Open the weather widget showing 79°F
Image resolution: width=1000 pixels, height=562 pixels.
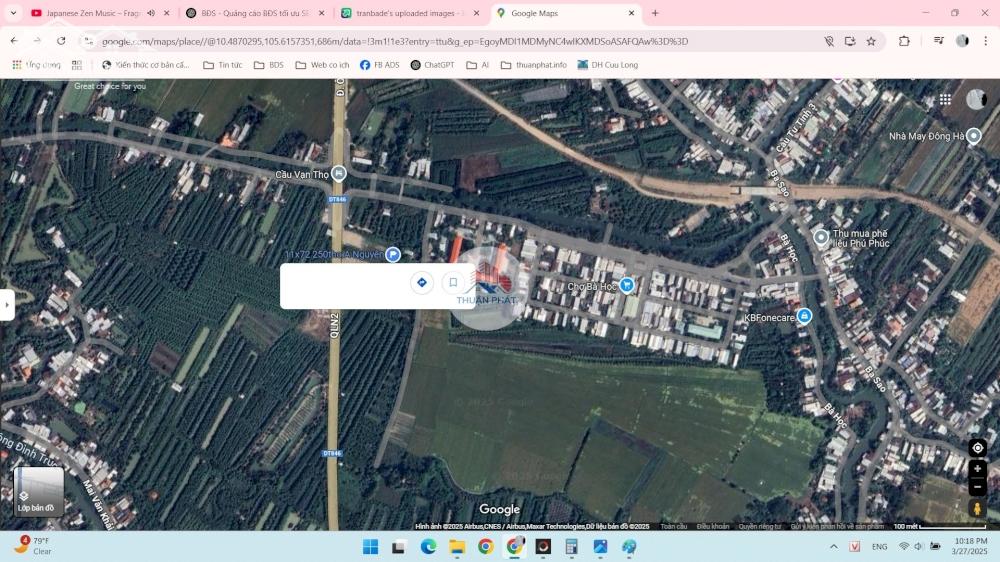[x=35, y=546]
